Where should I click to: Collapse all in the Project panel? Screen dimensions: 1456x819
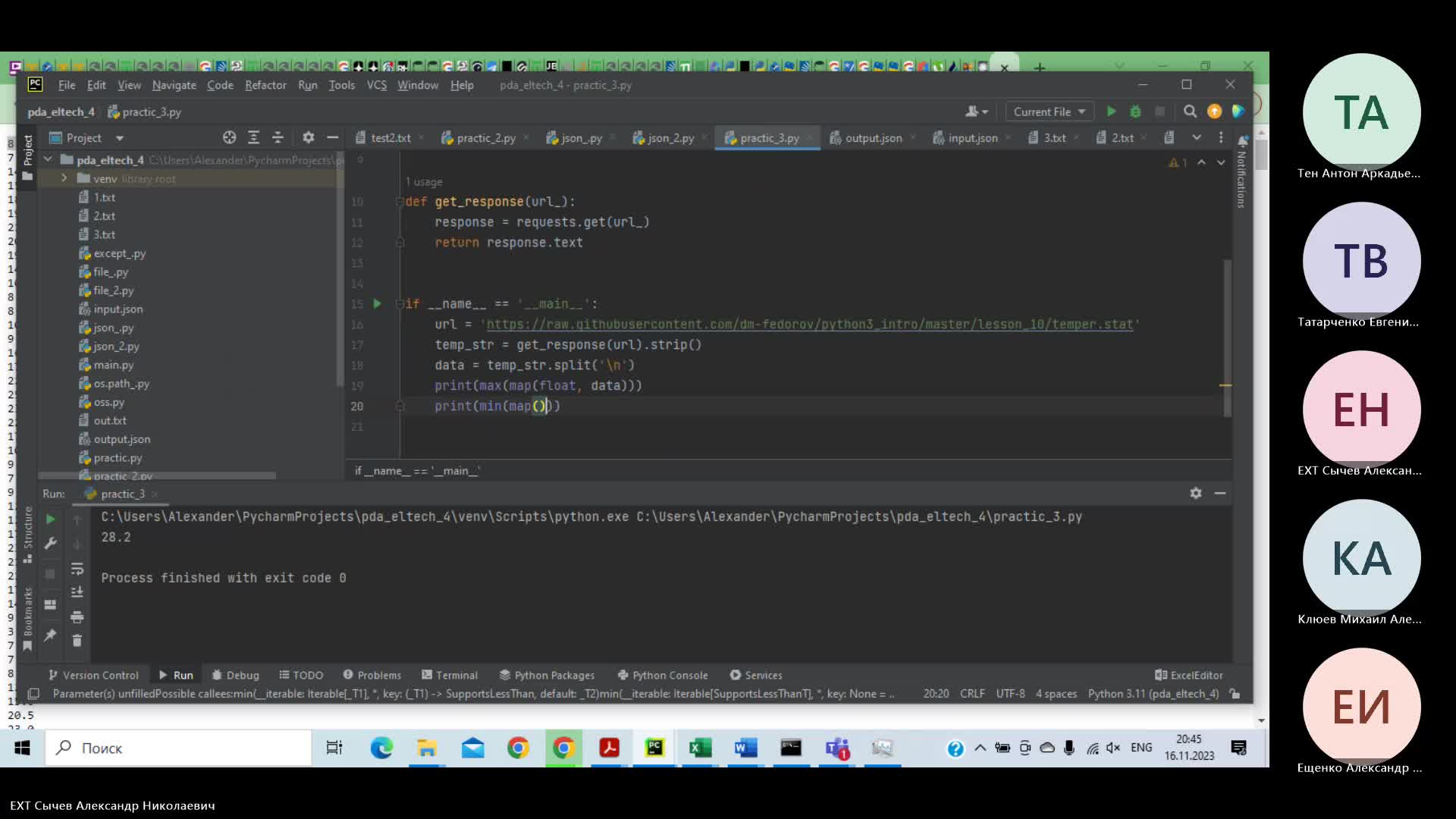278,137
